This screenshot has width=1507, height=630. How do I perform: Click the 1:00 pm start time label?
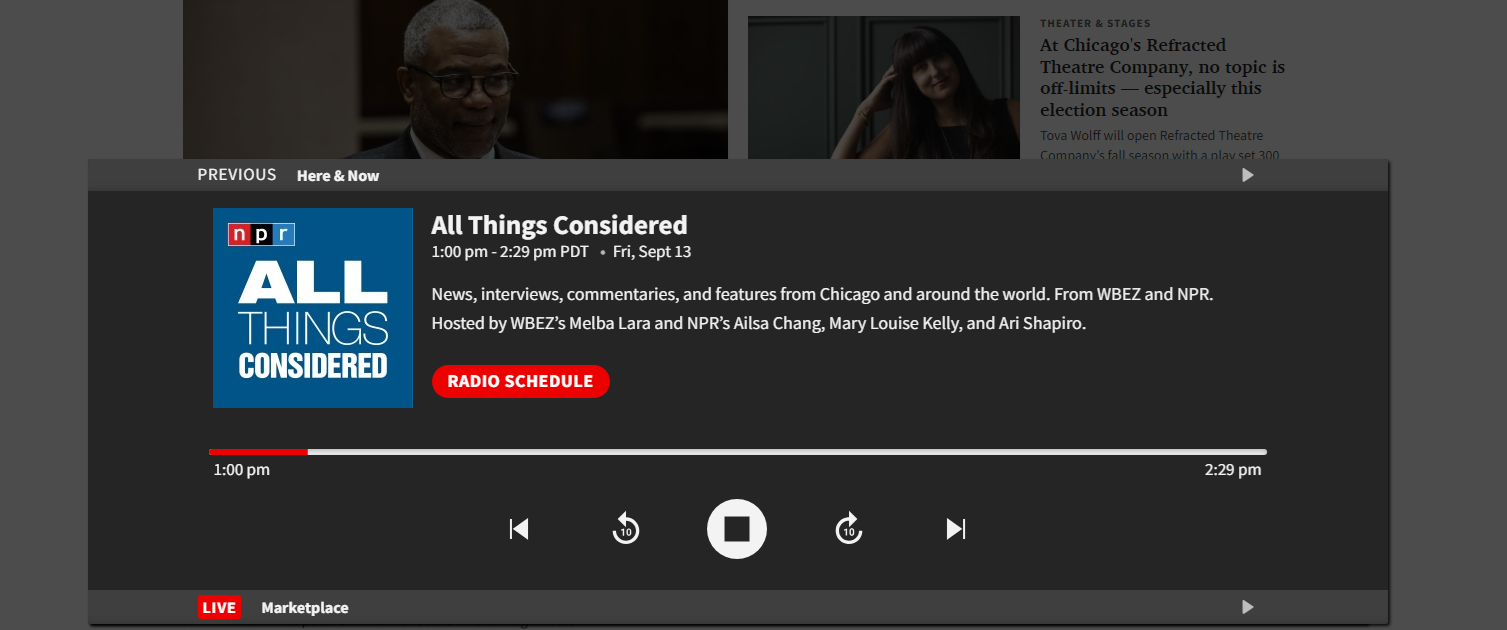click(241, 470)
